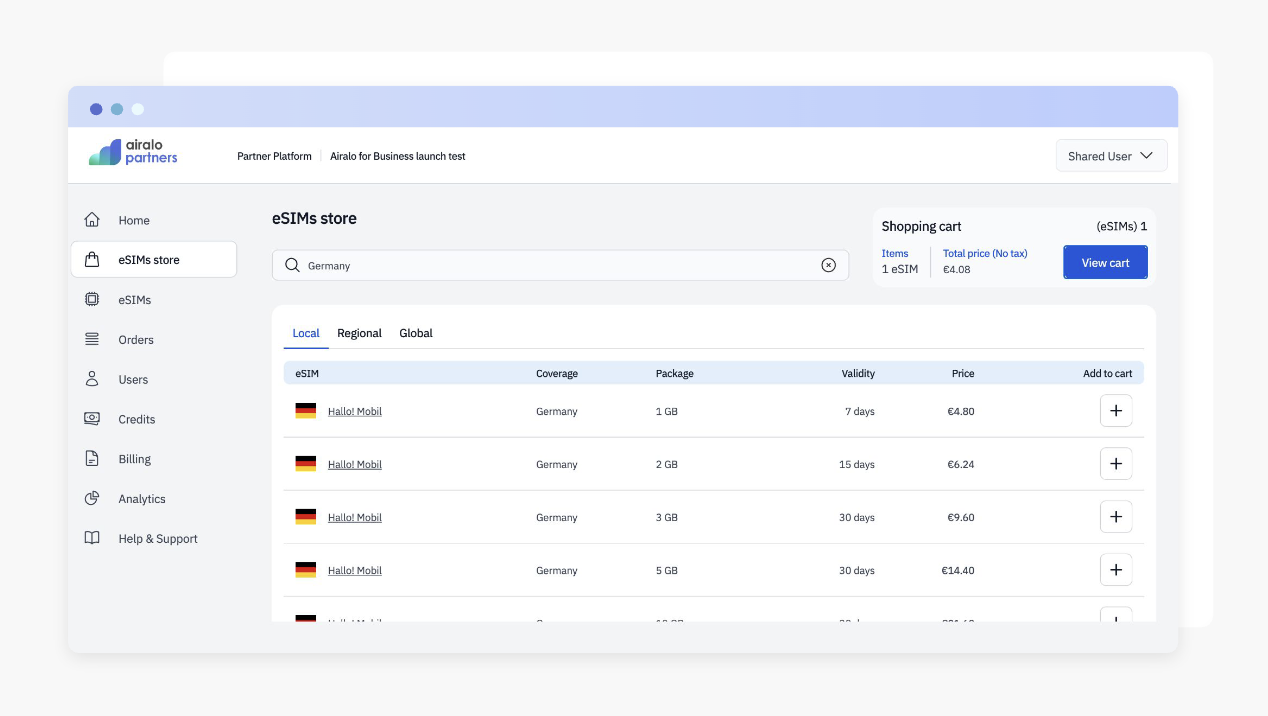Click the Orders stack icon

point(92,339)
